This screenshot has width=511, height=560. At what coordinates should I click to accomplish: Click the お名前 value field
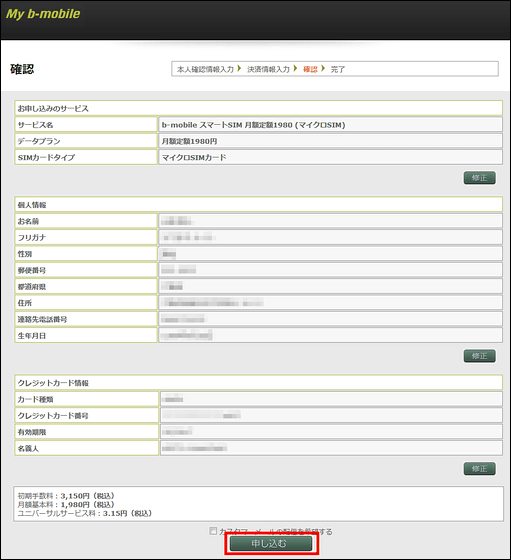330,221
